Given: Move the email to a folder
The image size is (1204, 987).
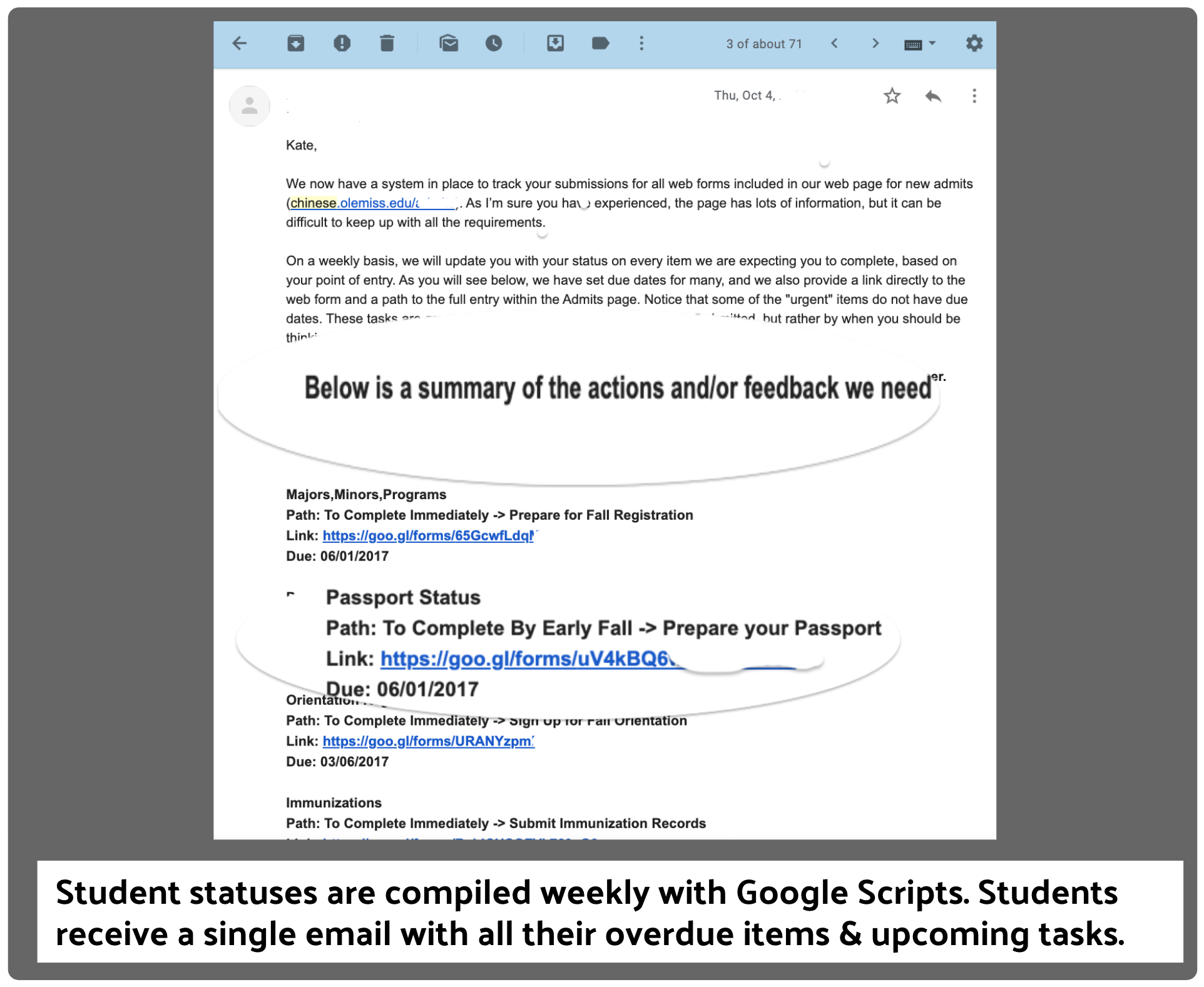Looking at the screenshot, I should [556, 44].
